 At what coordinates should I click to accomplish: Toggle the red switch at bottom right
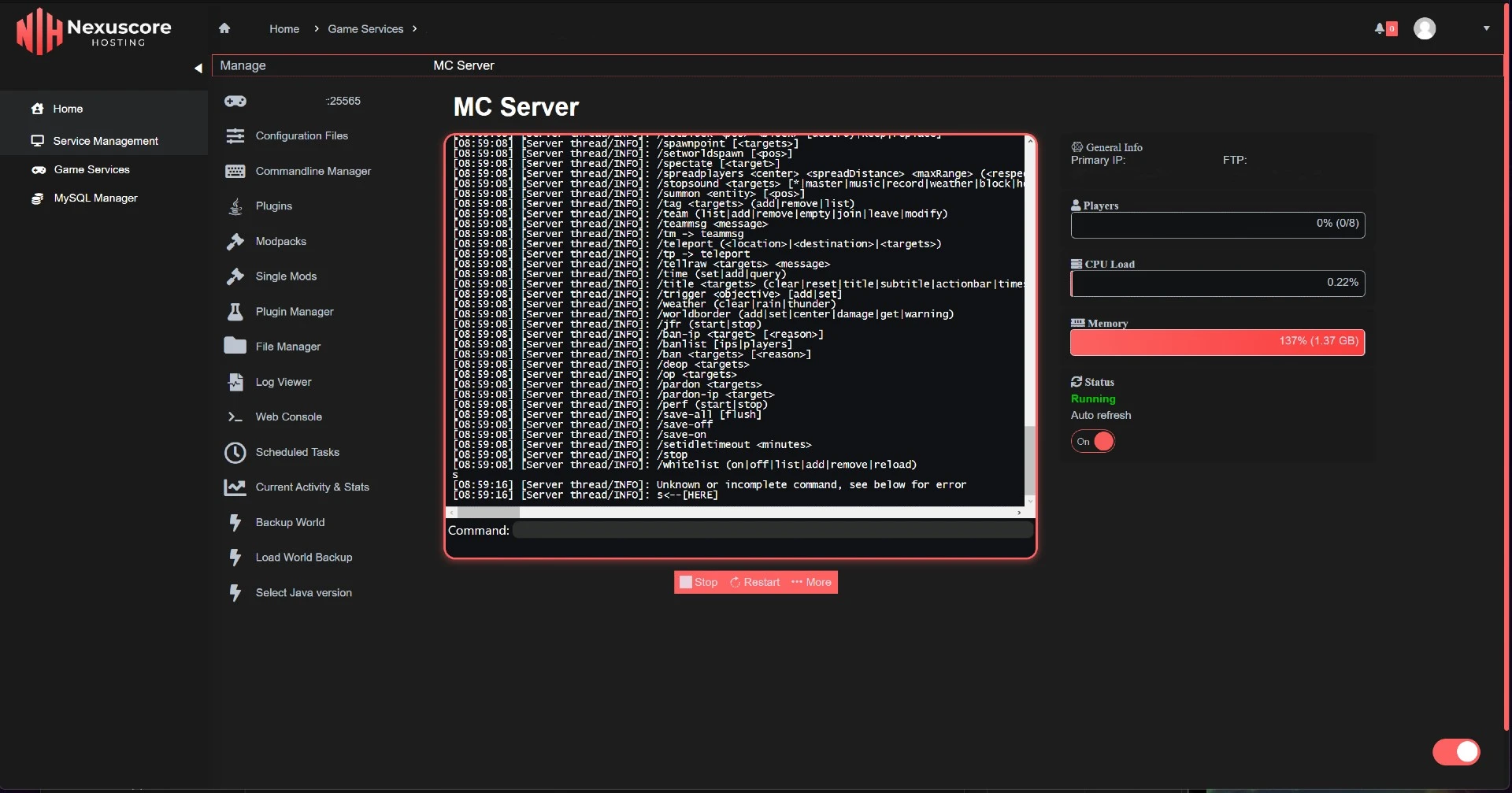[1456, 752]
